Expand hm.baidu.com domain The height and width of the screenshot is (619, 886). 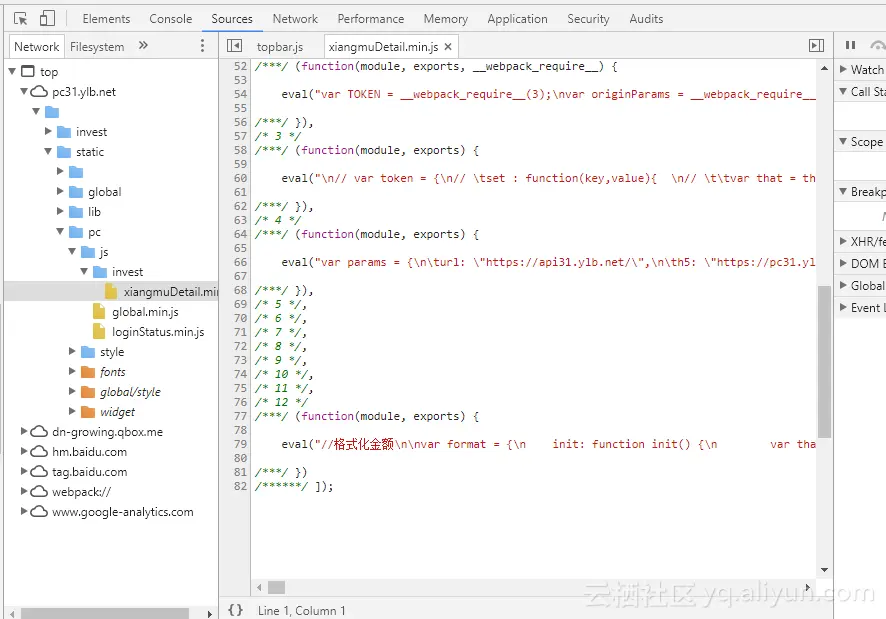(24, 451)
